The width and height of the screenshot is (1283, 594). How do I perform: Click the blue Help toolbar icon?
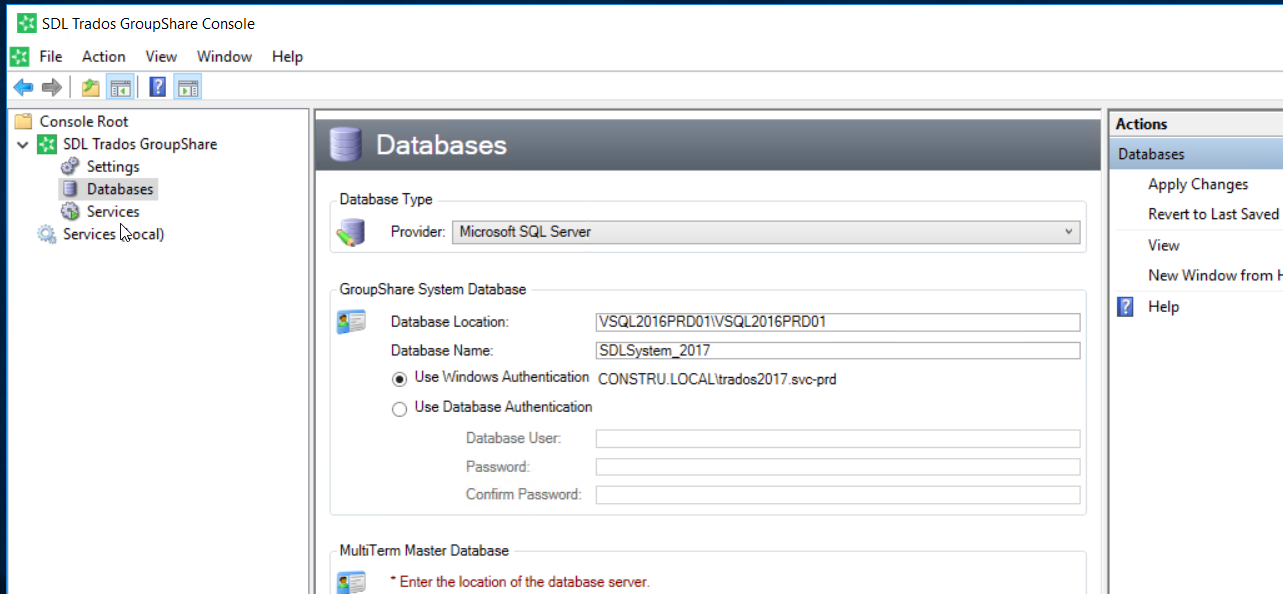tap(157, 88)
